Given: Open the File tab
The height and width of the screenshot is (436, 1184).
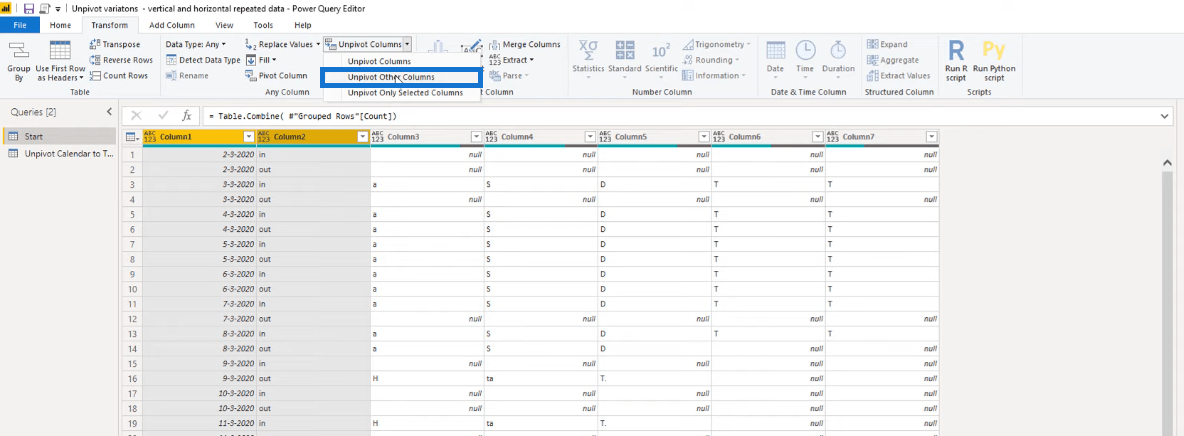Looking at the screenshot, I should tap(20, 25).
